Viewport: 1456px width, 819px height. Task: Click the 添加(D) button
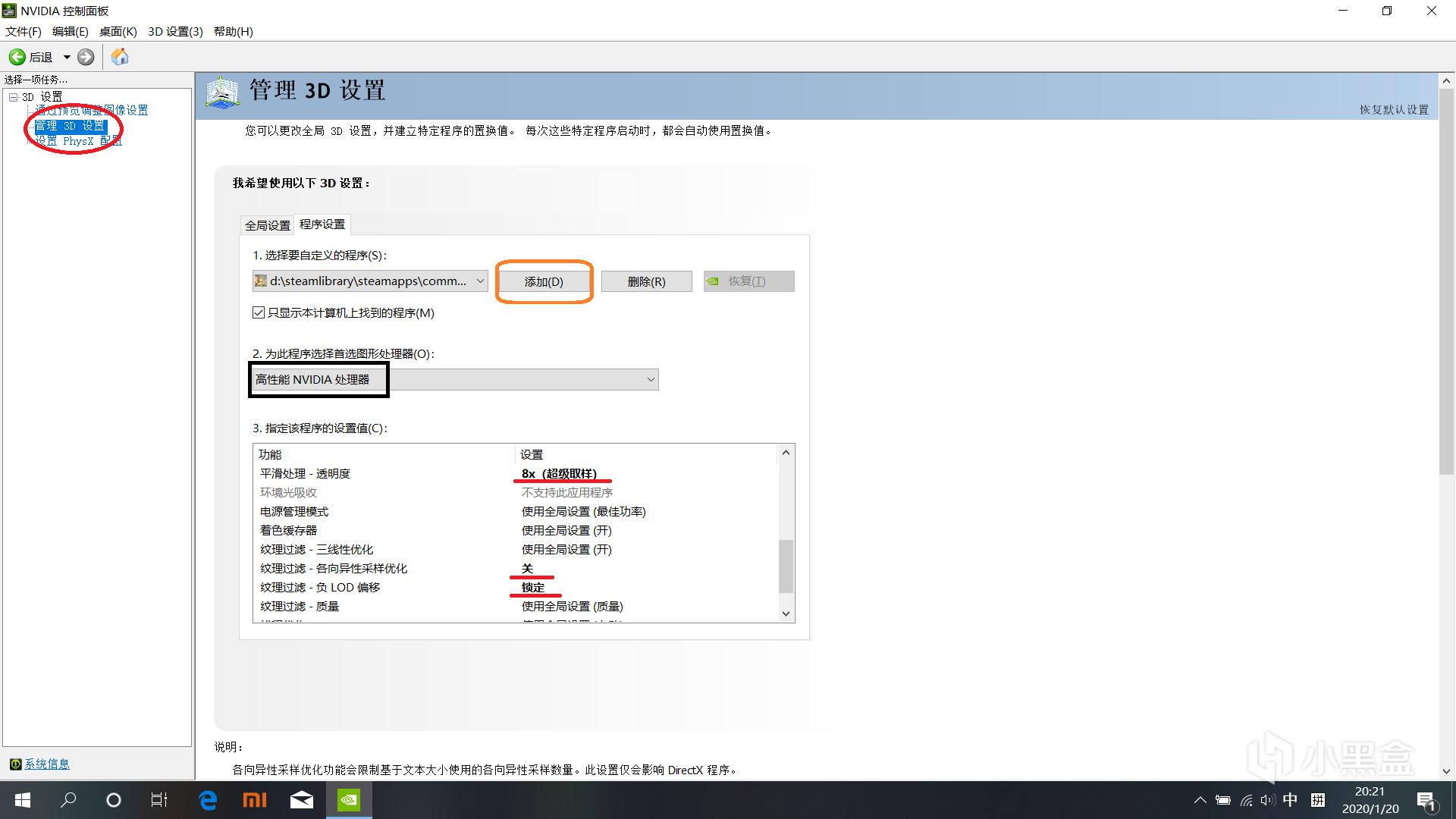point(544,281)
